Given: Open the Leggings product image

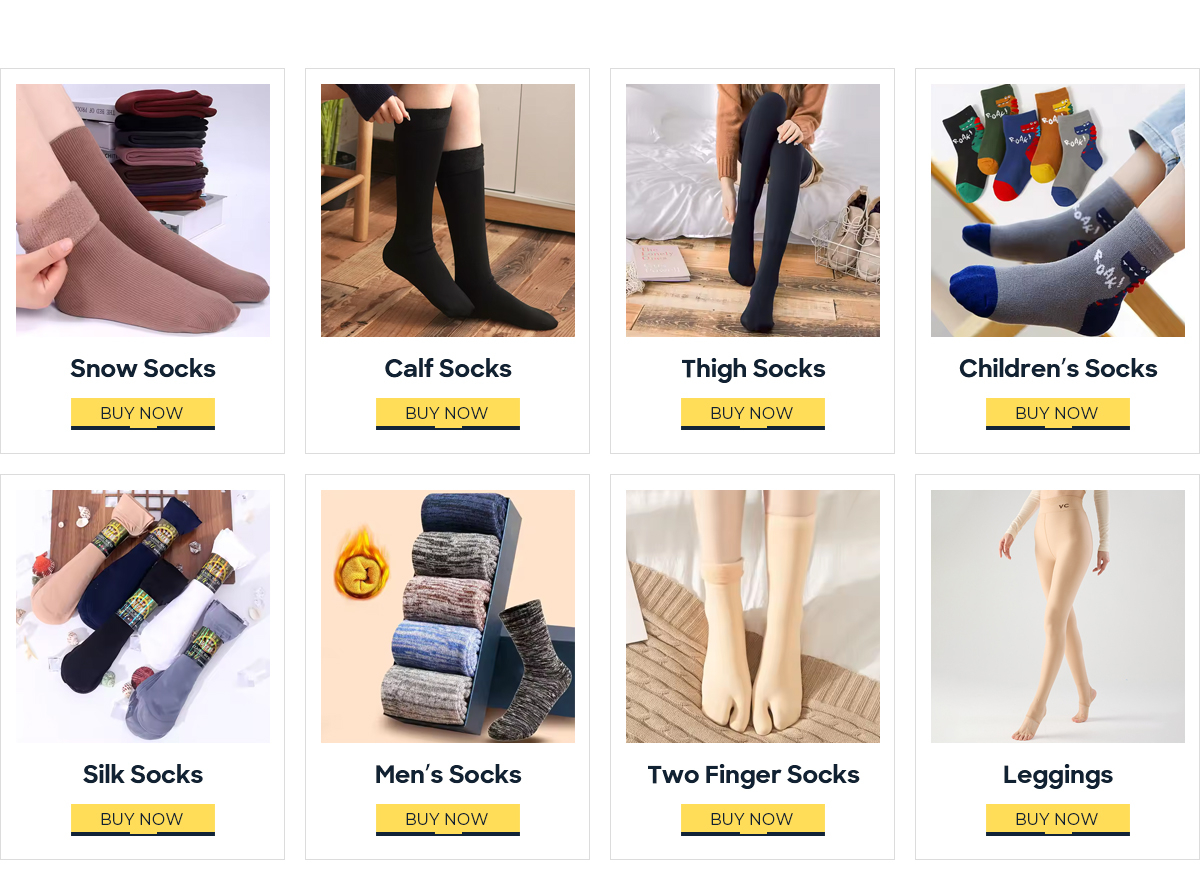Looking at the screenshot, I should point(1058,616).
